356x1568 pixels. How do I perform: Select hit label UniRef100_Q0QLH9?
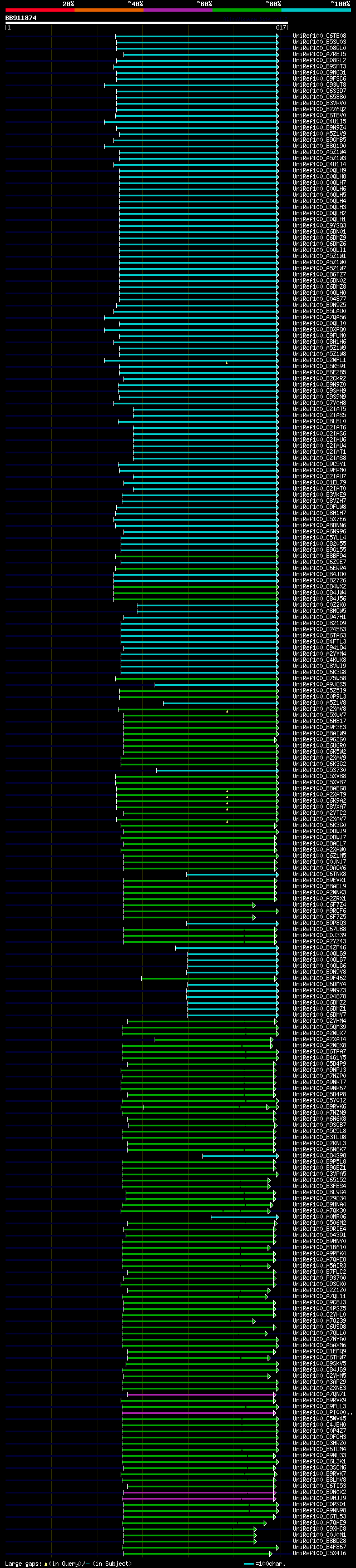coord(319,170)
